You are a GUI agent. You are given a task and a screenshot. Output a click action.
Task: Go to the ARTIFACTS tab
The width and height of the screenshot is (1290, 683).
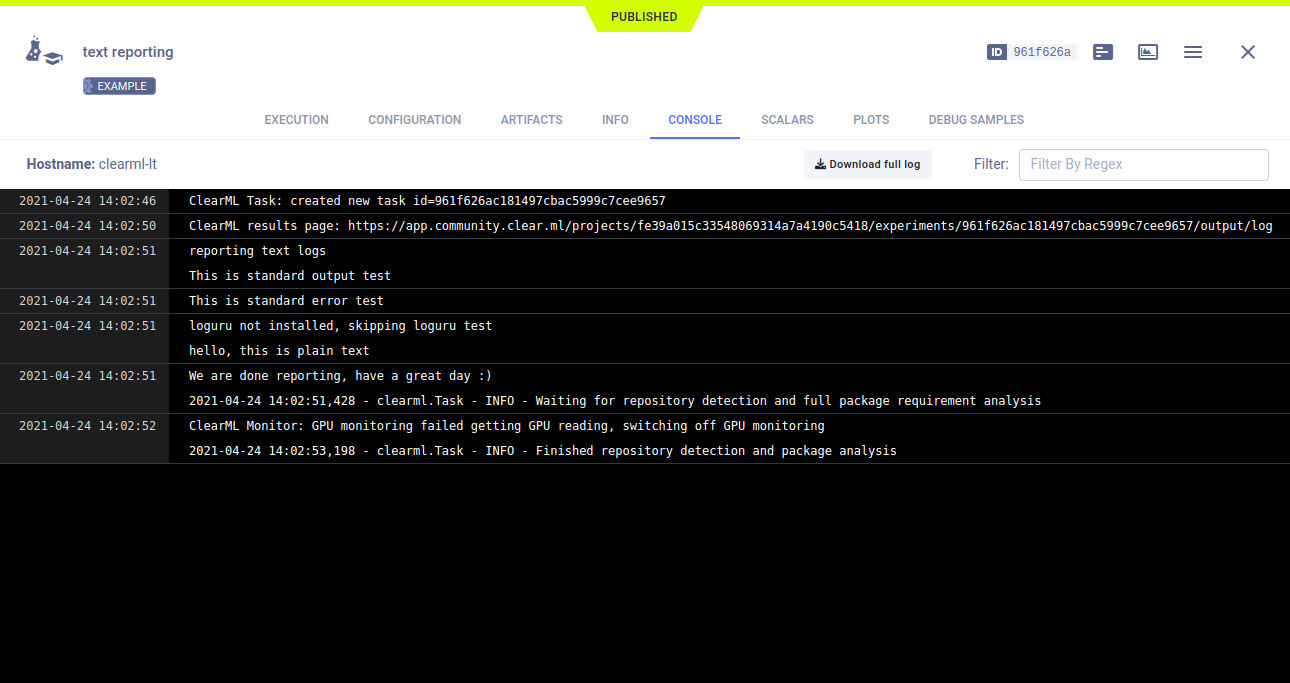[531, 120]
